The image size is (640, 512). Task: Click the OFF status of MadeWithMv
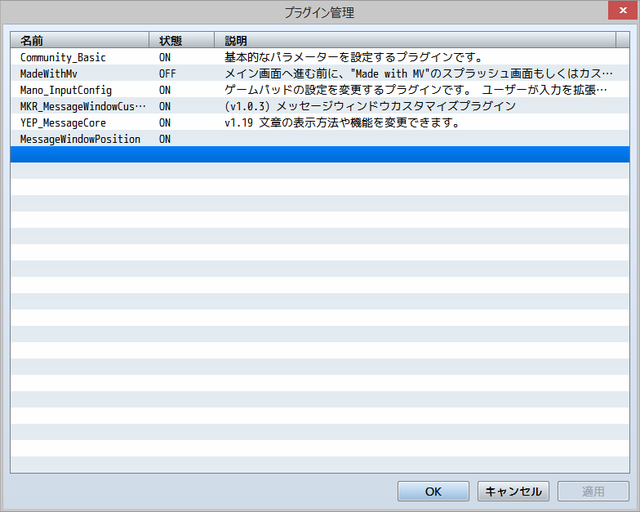pos(167,73)
